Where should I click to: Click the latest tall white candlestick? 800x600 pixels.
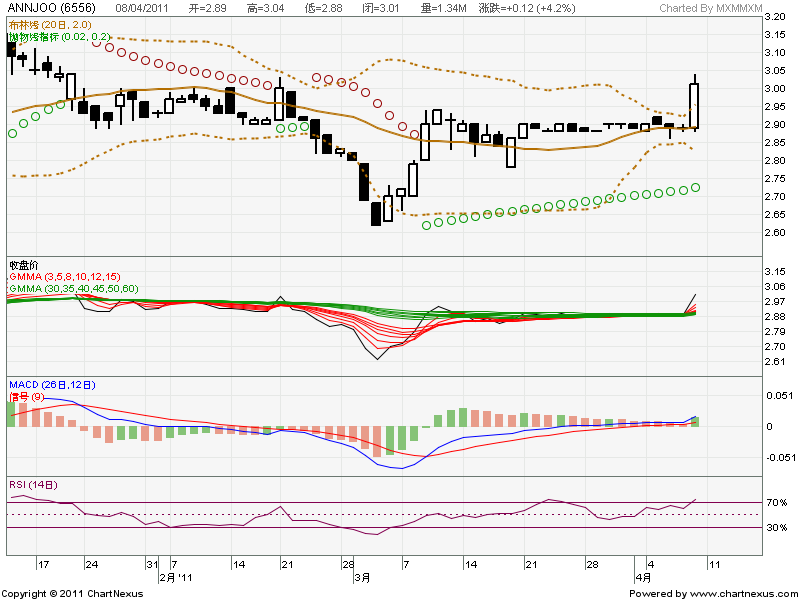tap(694, 105)
